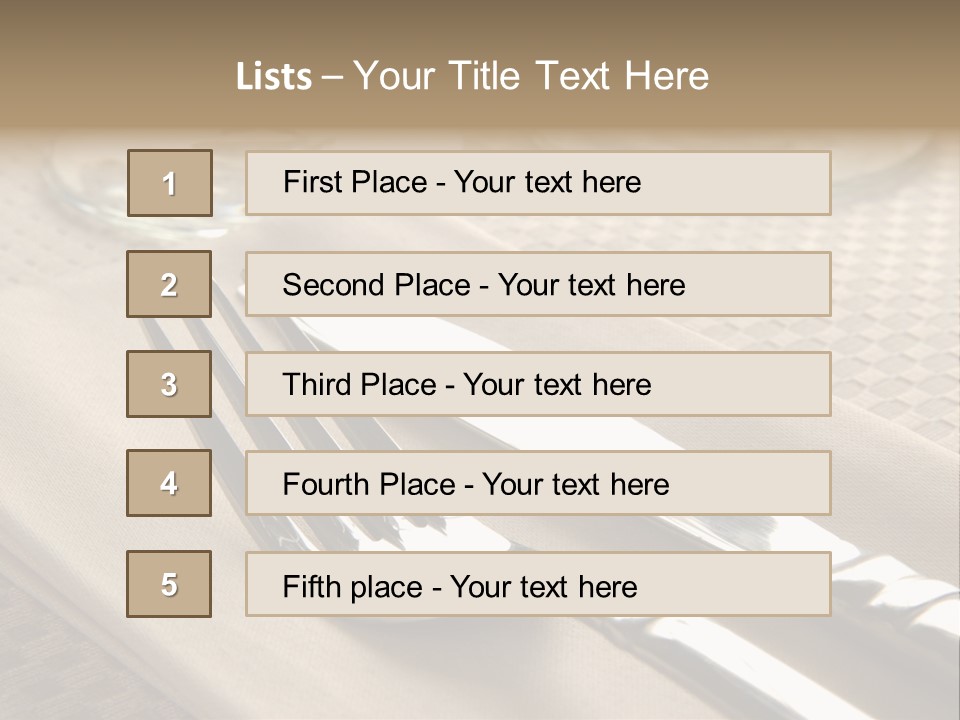The image size is (960, 720).
Task: Select the number 4 box
Action: point(169,483)
